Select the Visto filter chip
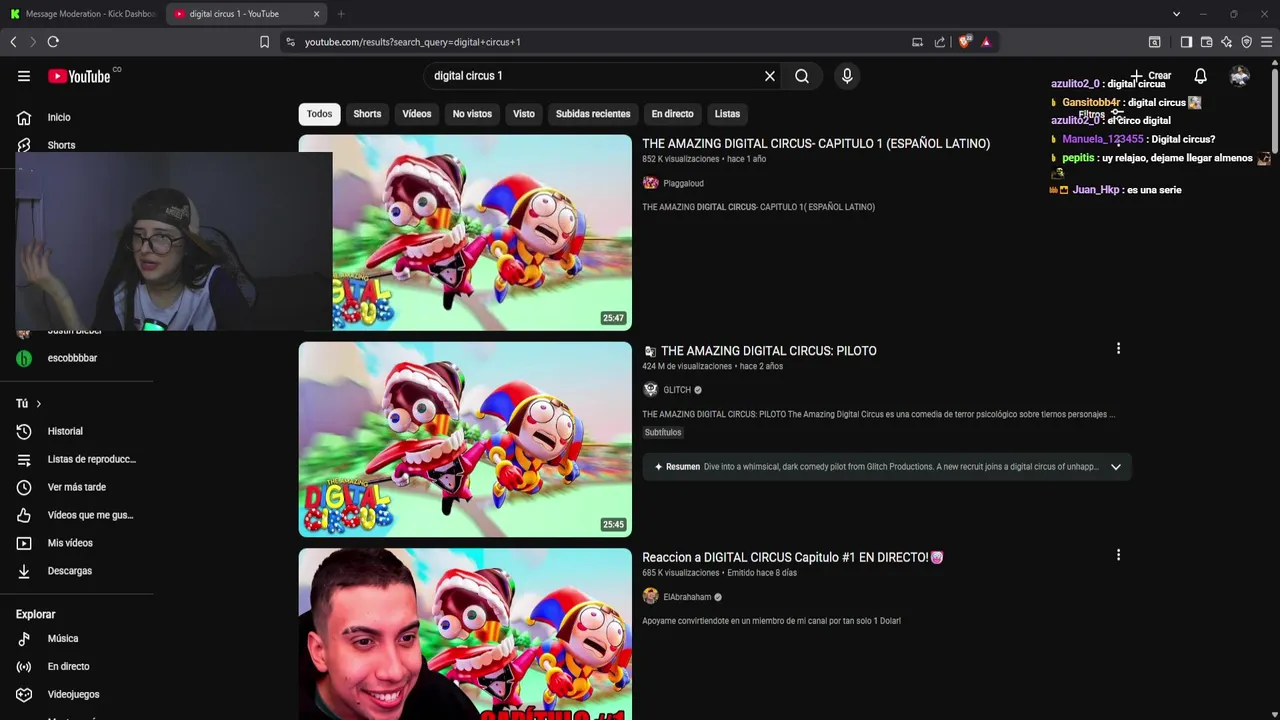The width and height of the screenshot is (1280, 720). pyautogui.click(x=524, y=114)
